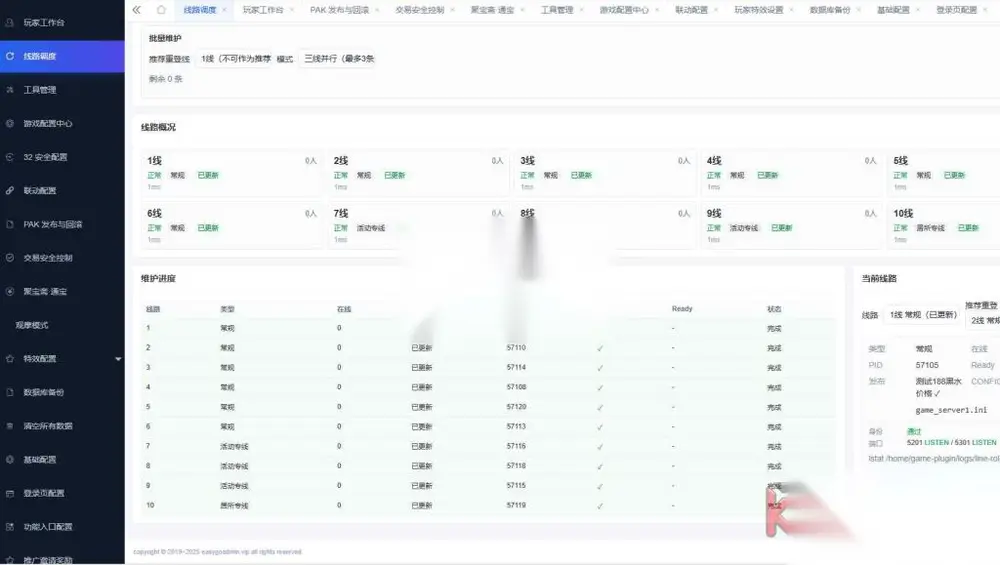
Task: Click the PAK 发布与回滚 sidebar file icon
Action: (x=10, y=224)
